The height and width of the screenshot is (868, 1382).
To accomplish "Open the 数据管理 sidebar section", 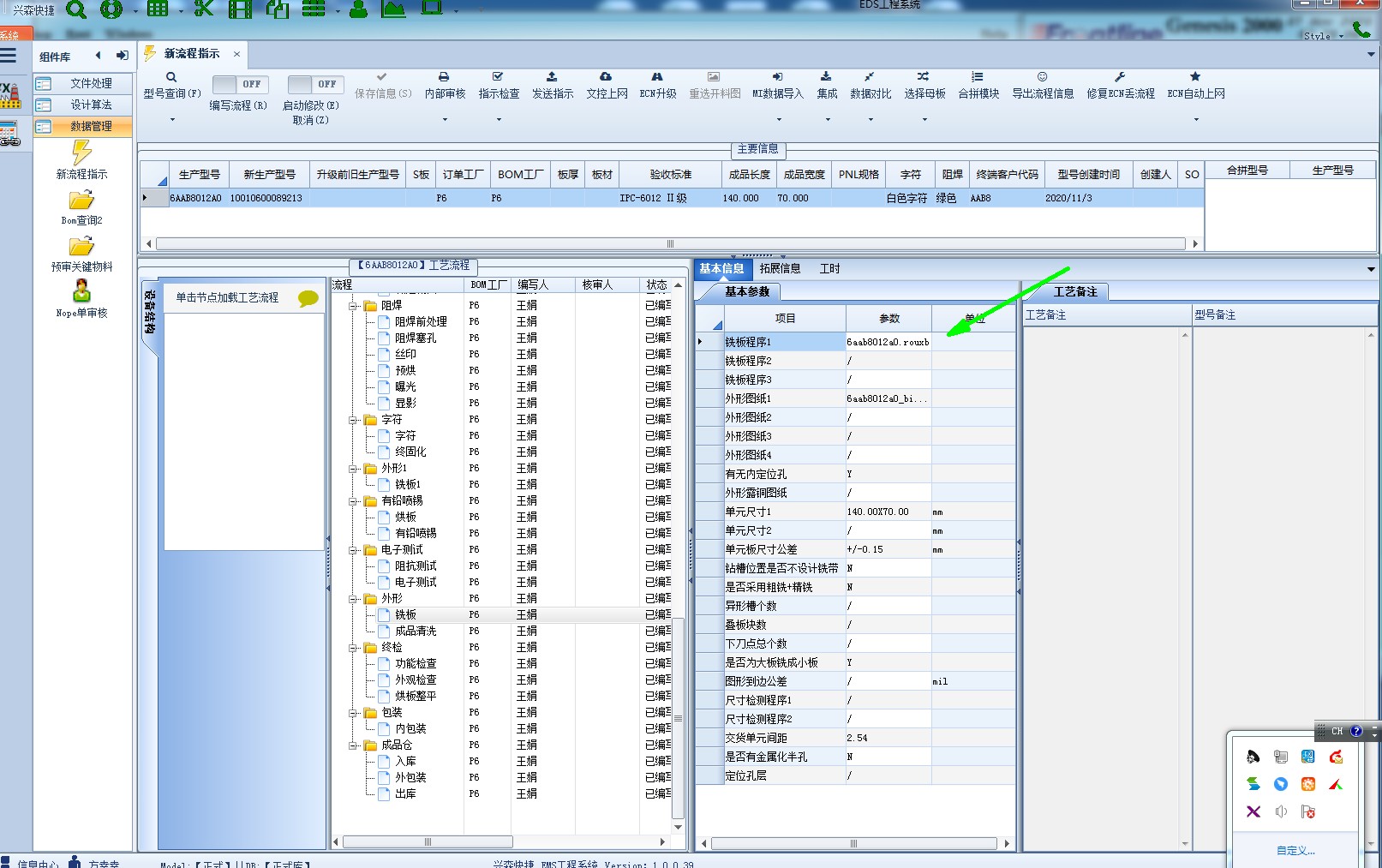I will pyautogui.click(x=84, y=126).
